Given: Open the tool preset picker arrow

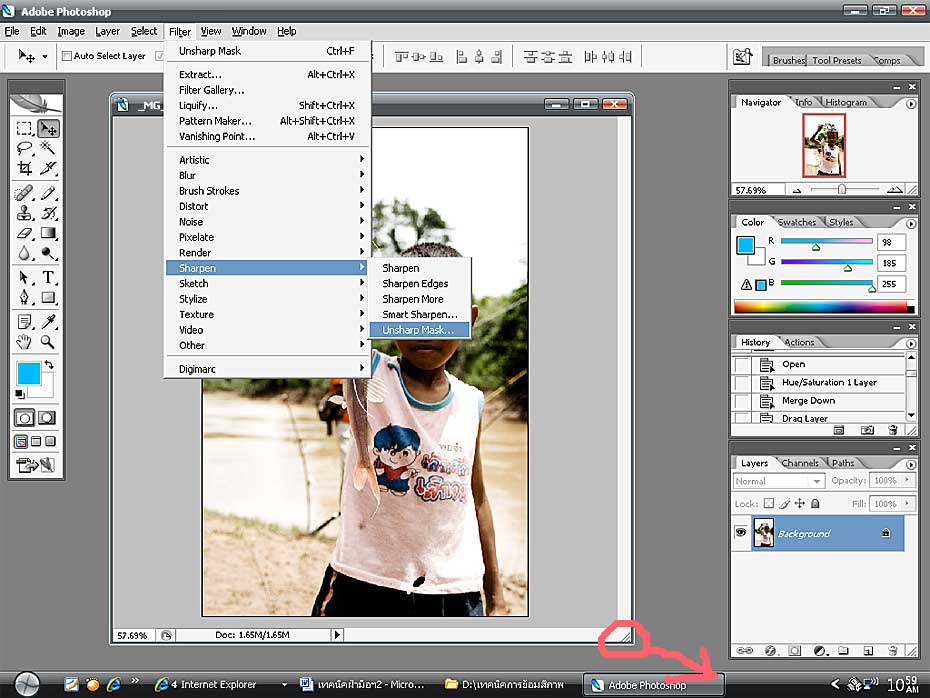Looking at the screenshot, I should click(x=44, y=57).
